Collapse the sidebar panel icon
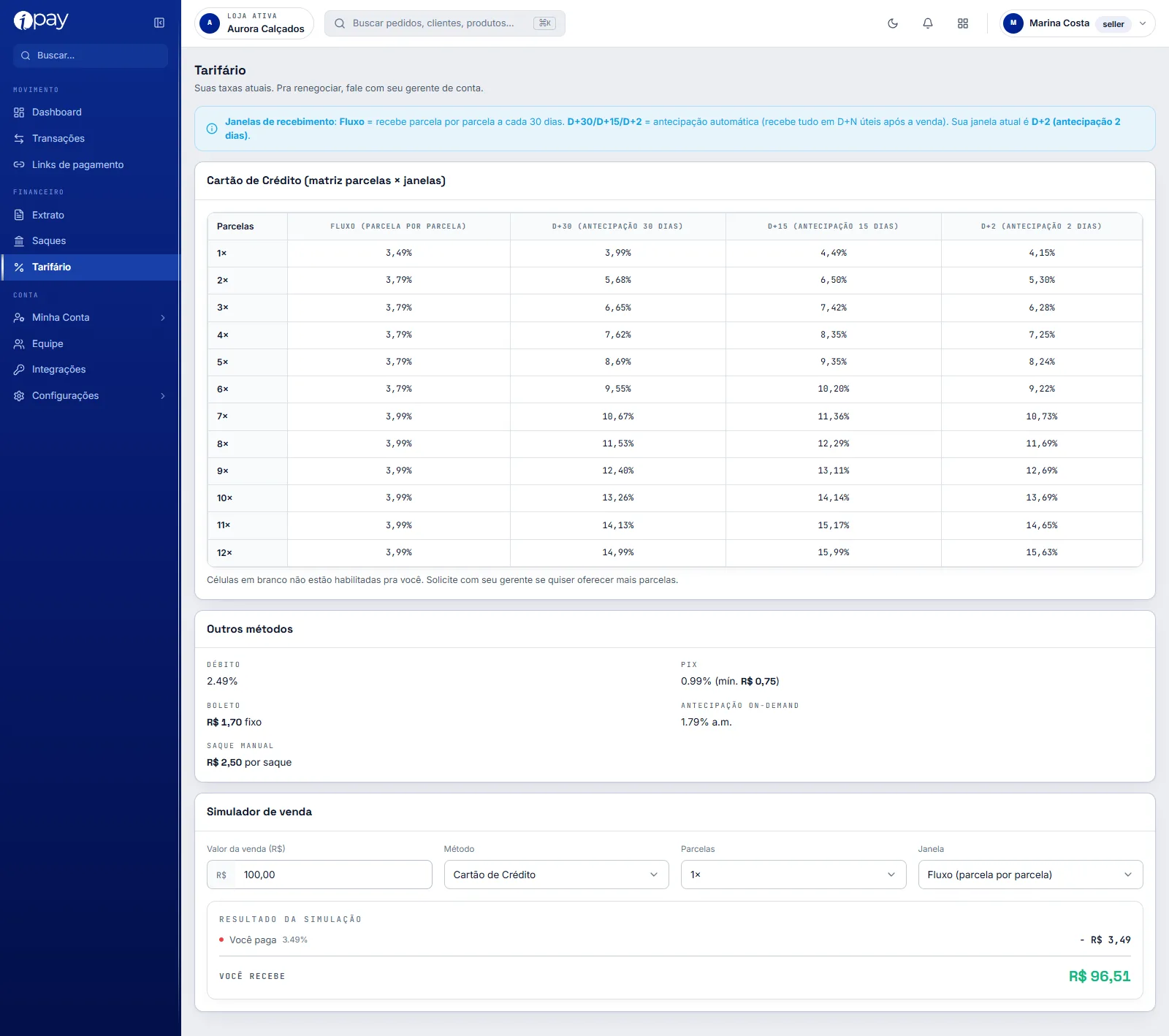This screenshot has height=1036, width=1169. click(159, 23)
